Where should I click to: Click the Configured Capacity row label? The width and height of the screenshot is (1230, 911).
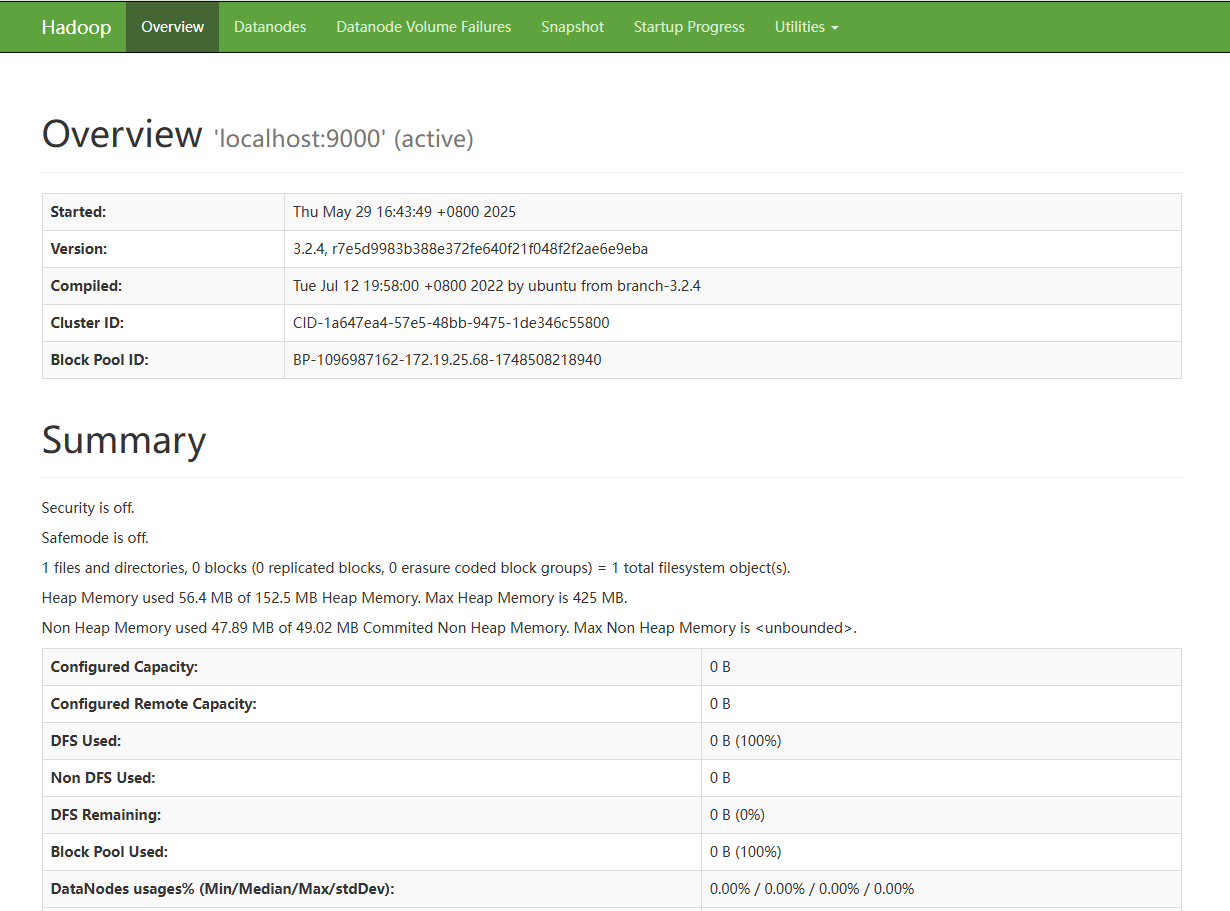124,667
